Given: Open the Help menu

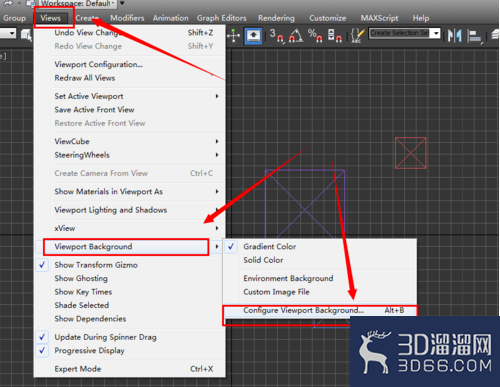Looking at the screenshot, I should [421, 18].
